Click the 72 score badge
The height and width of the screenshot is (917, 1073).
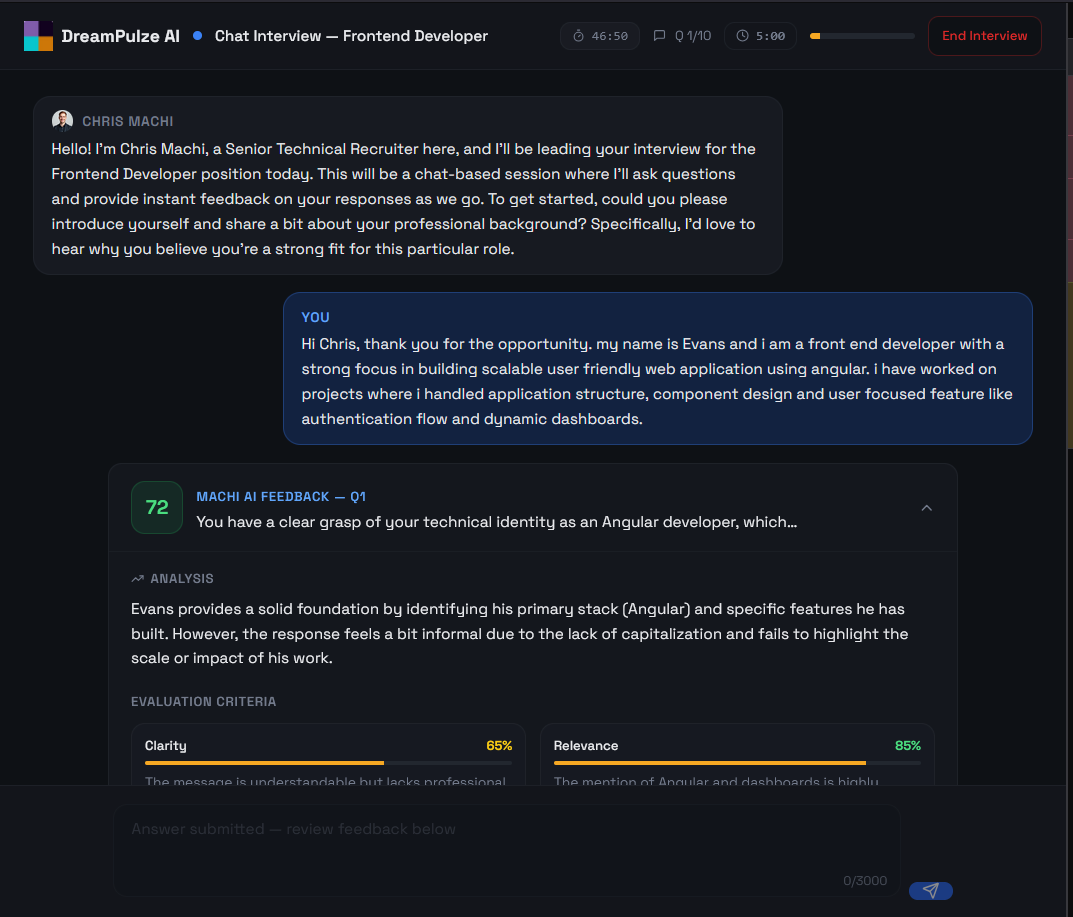click(157, 508)
